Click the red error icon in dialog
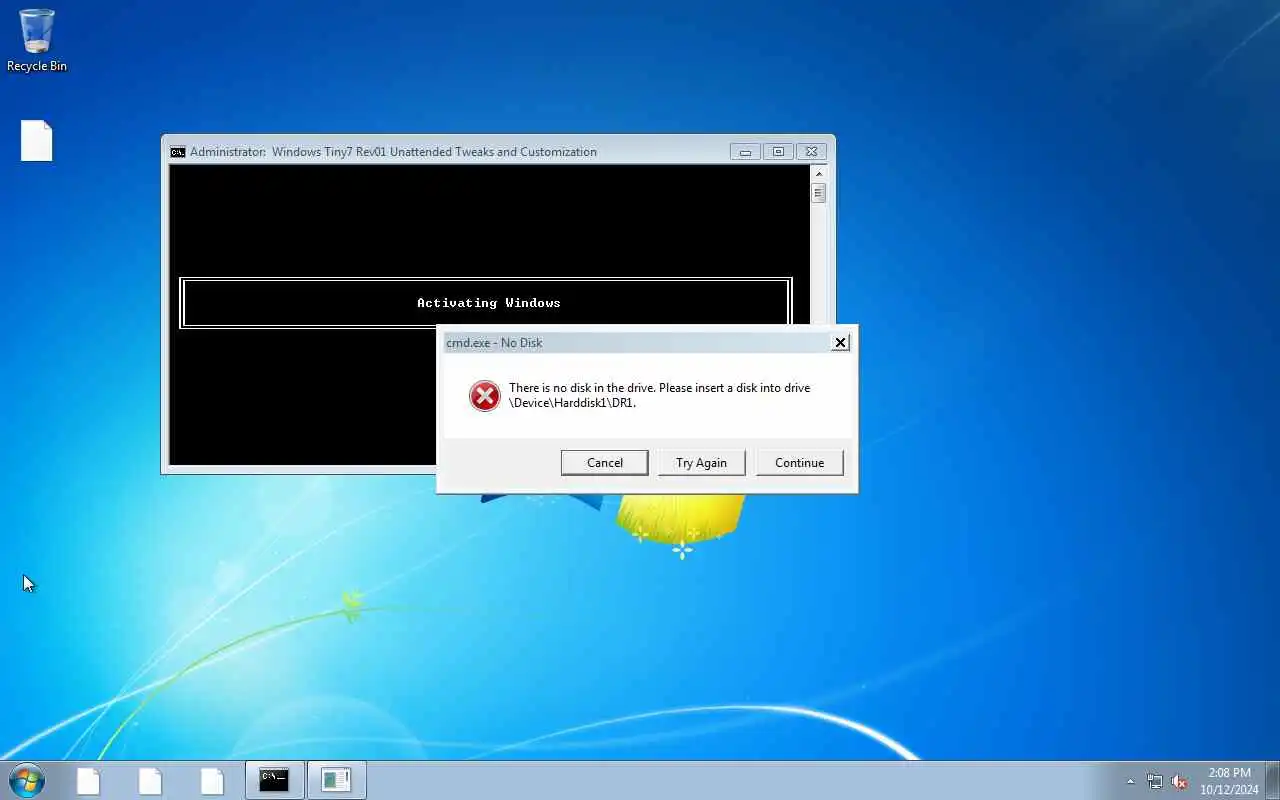This screenshot has height=800, width=1280. (485, 396)
